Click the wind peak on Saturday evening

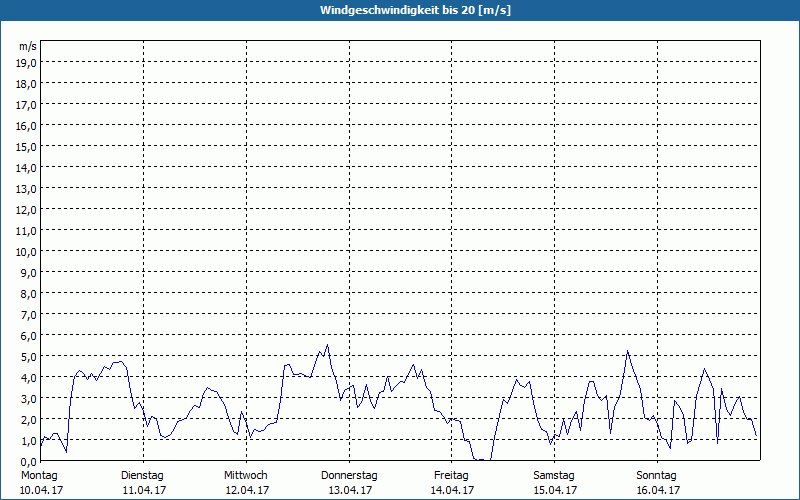[x=628, y=351]
